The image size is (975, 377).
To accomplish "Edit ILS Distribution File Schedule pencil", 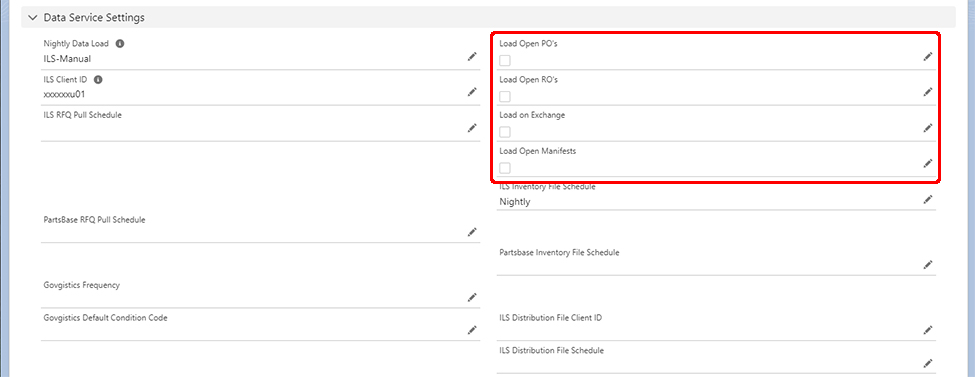I will click(928, 363).
